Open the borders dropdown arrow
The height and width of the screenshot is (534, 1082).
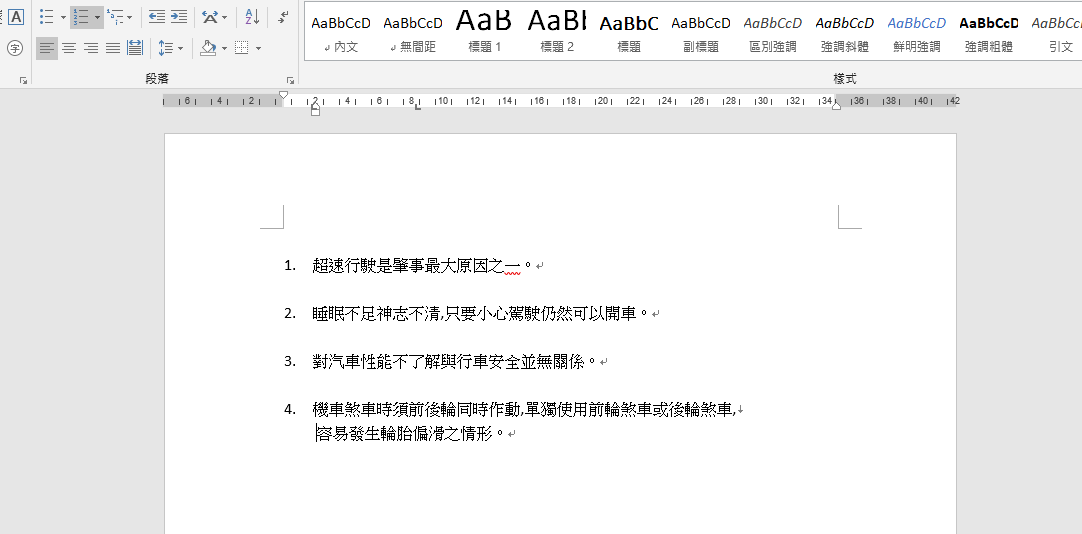[x=258, y=48]
